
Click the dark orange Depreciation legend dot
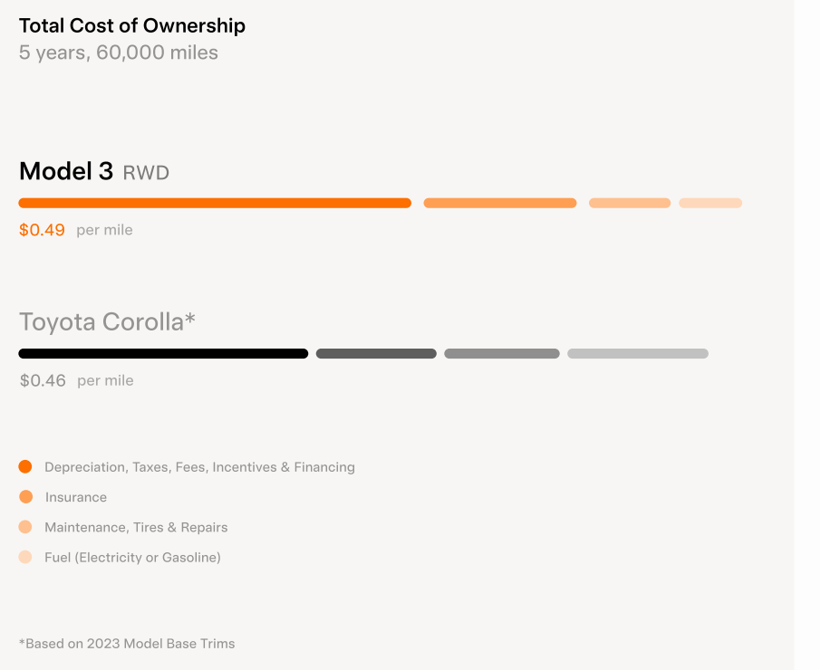pyautogui.click(x=25, y=467)
